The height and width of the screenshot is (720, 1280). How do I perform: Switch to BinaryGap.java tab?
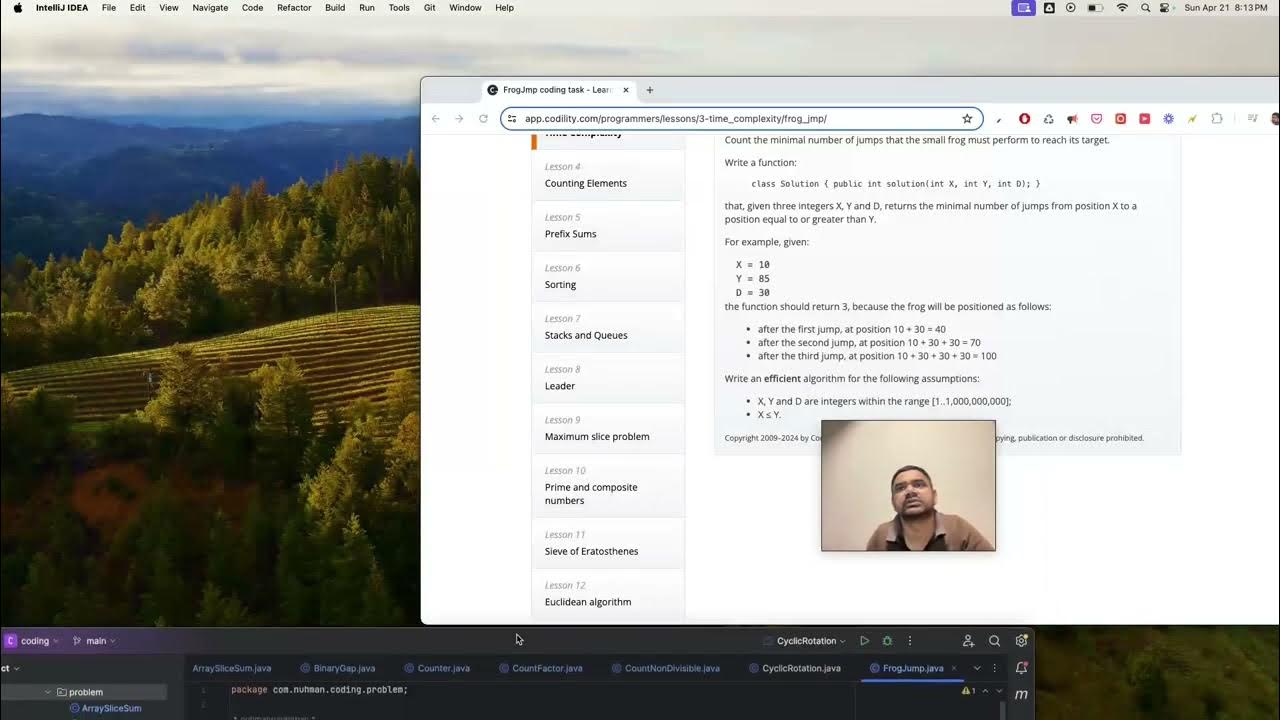coord(337,668)
